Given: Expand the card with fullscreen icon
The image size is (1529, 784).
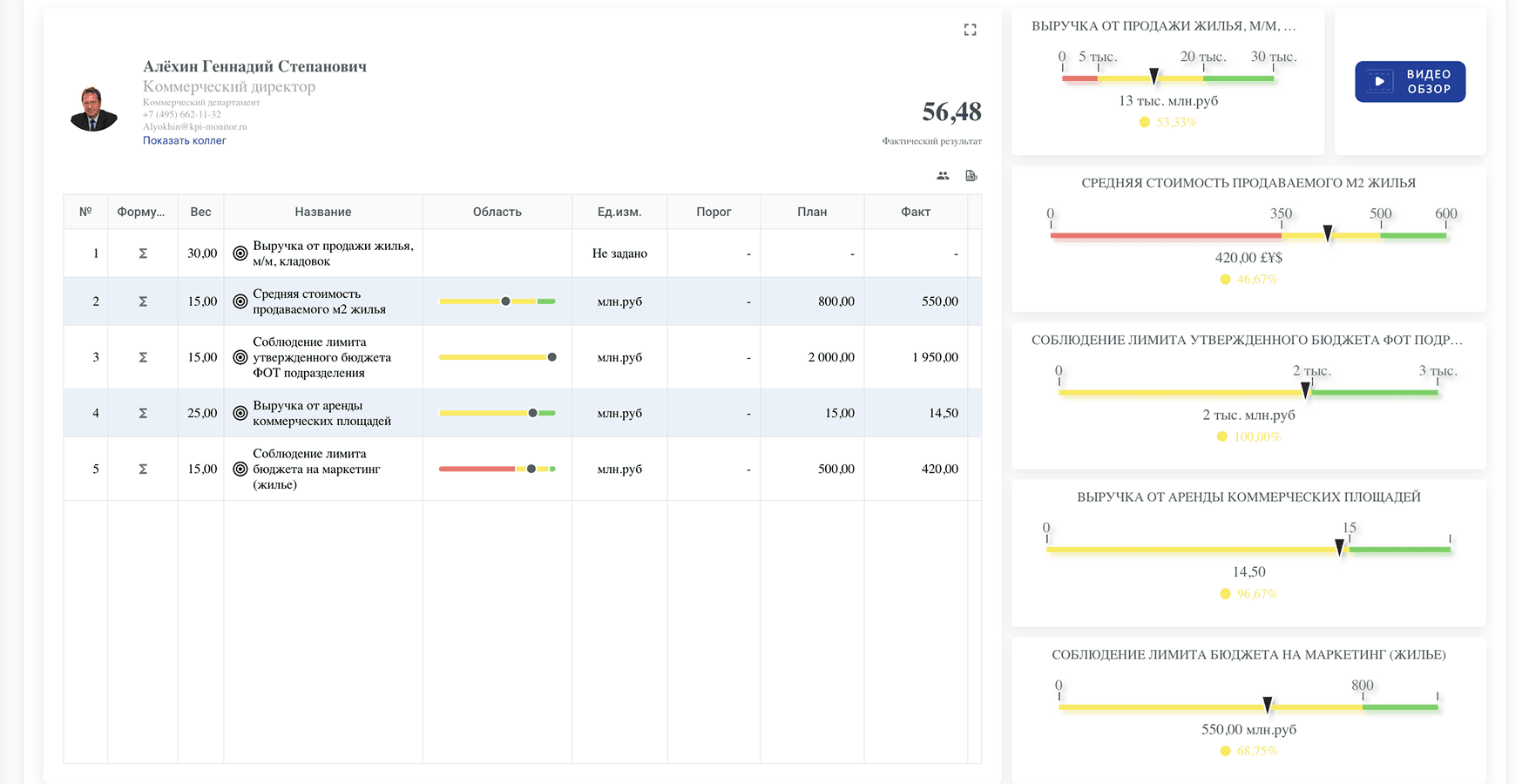Looking at the screenshot, I should 970,30.
